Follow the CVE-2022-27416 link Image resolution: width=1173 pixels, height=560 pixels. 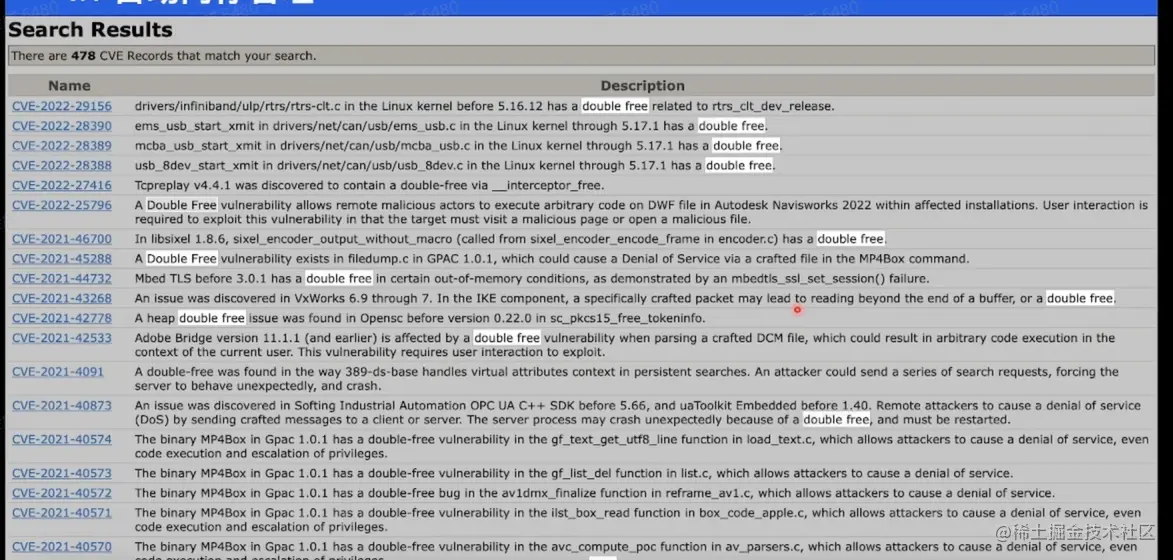tap(61, 185)
